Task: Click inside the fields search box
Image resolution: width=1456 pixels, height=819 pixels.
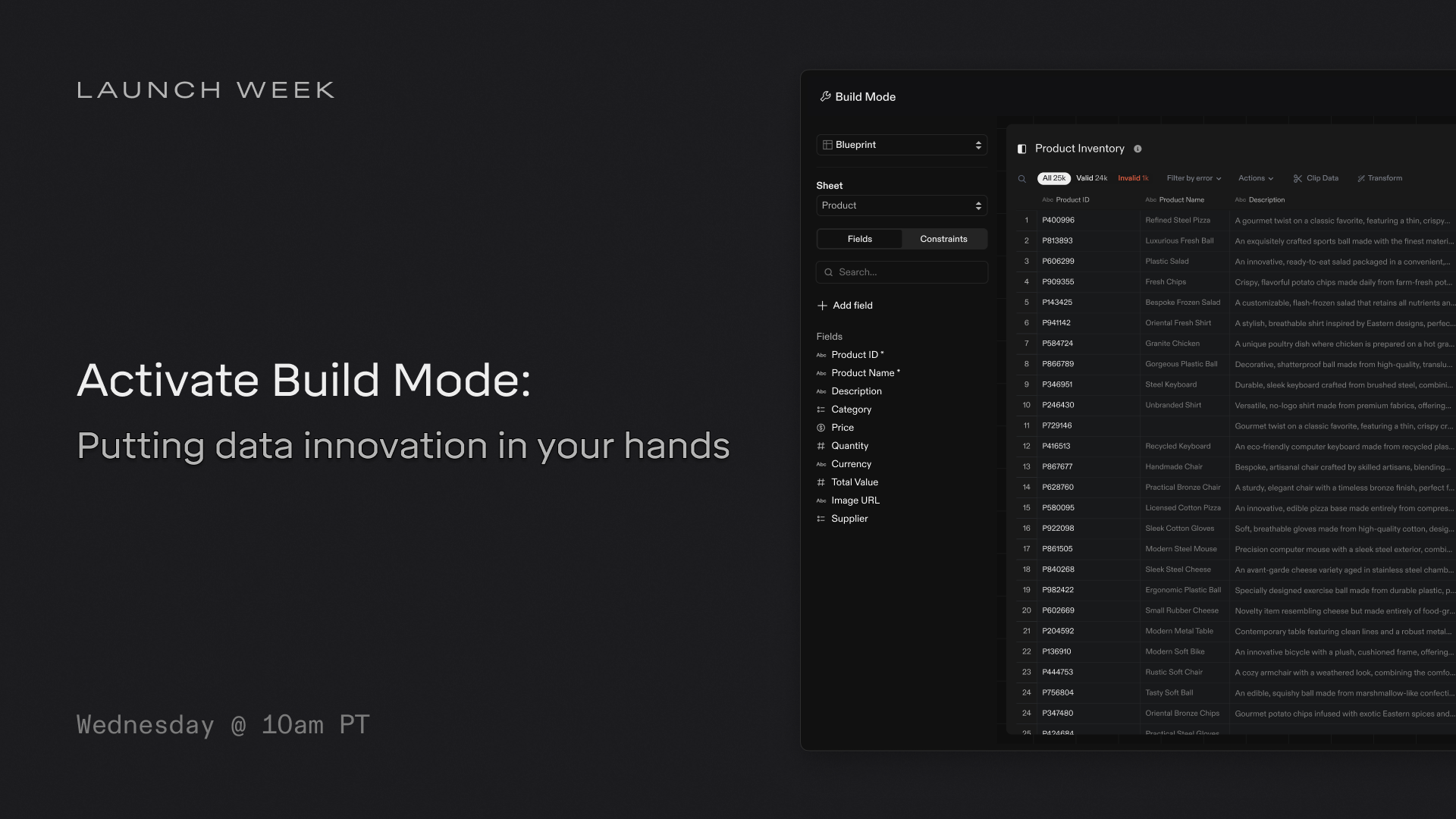Action: click(x=902, y=272)
